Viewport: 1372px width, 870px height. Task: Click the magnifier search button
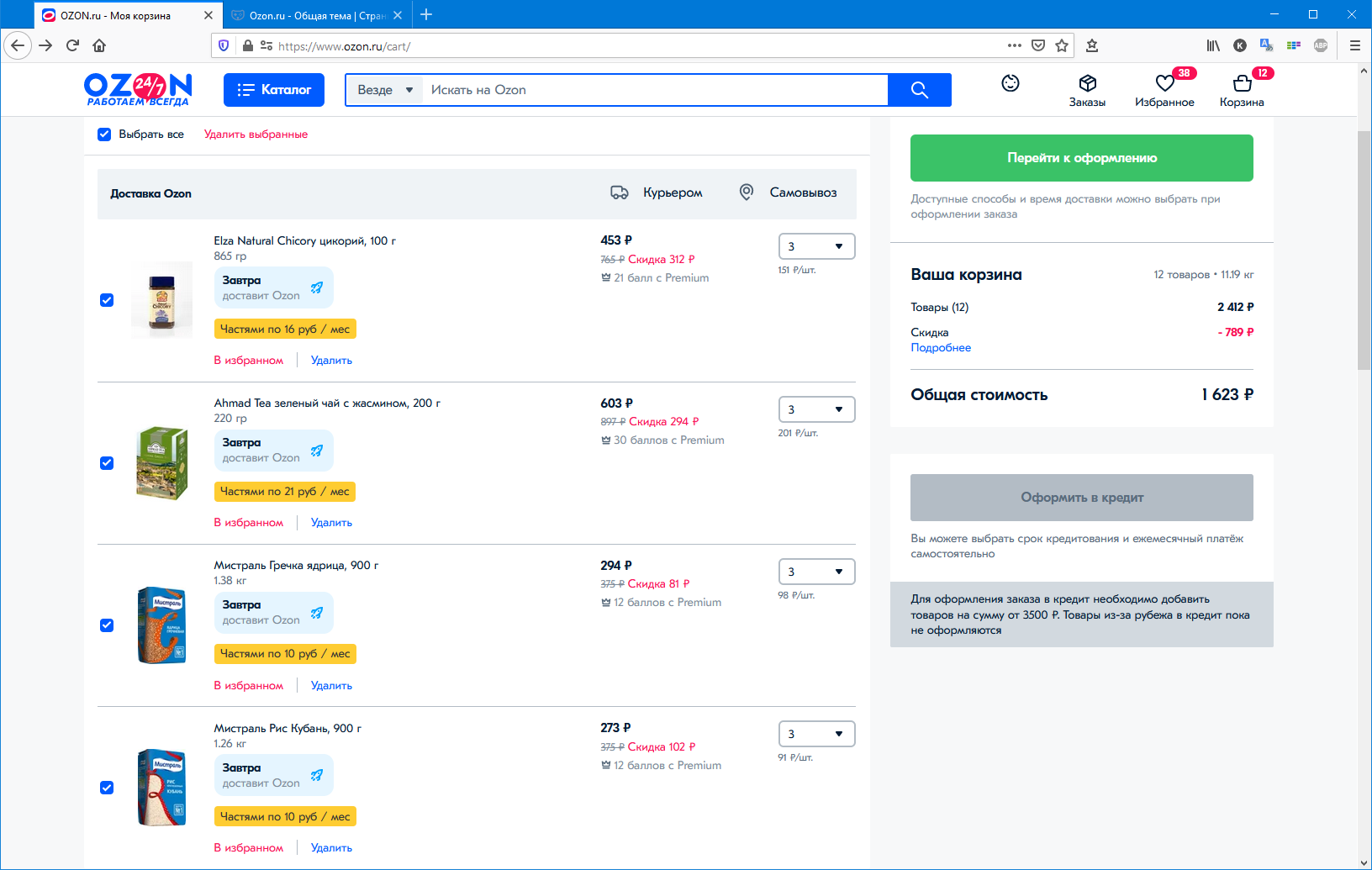pyautogui.click(x=920, y=90)
